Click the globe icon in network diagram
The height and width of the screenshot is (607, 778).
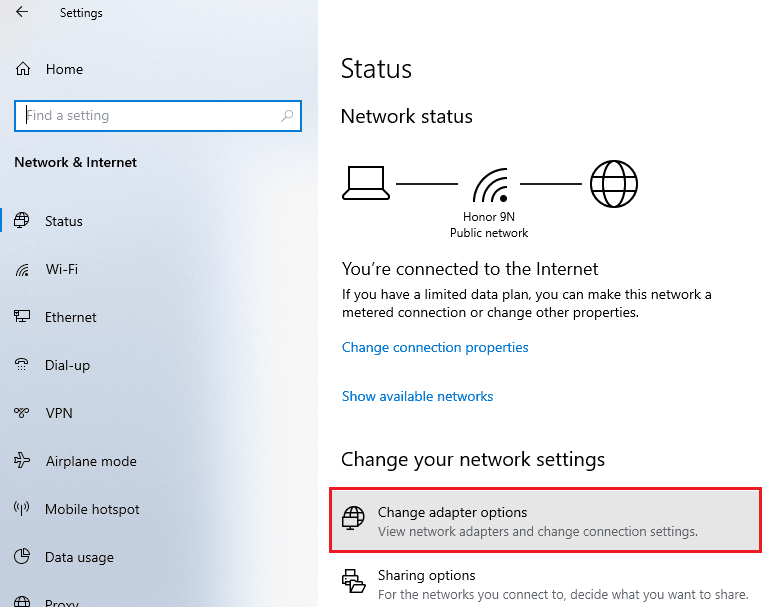(613, 184)
